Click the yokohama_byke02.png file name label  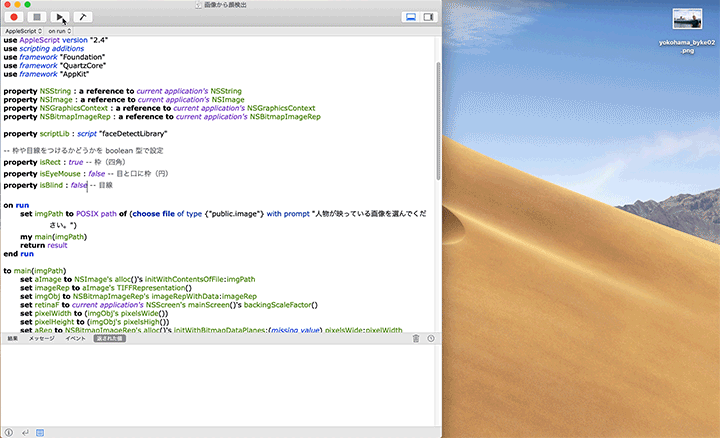click(x=687, y=46)
